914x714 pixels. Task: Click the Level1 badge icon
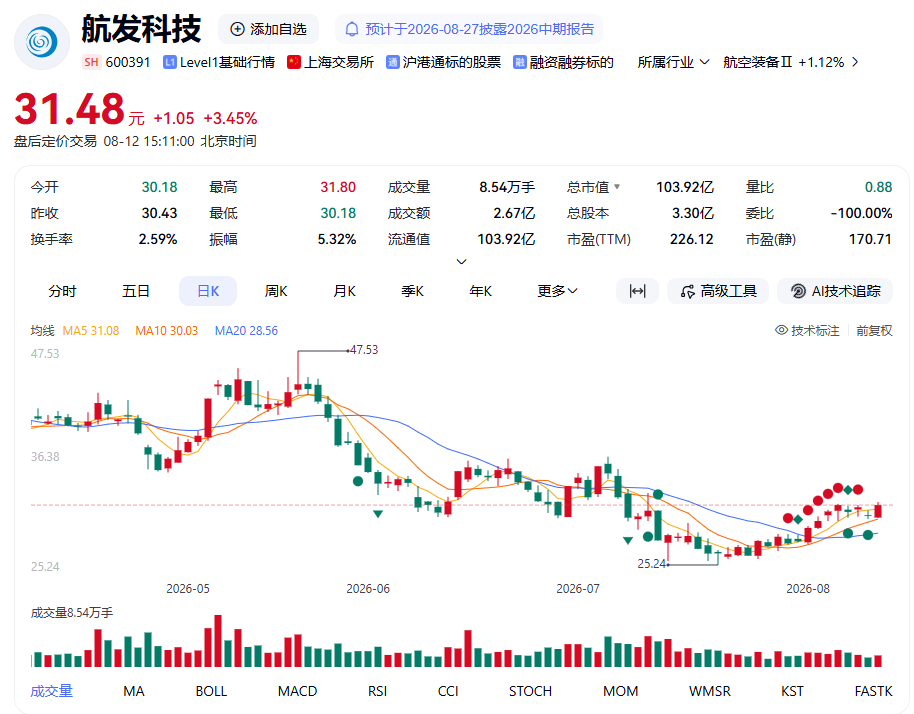[170, 62]
